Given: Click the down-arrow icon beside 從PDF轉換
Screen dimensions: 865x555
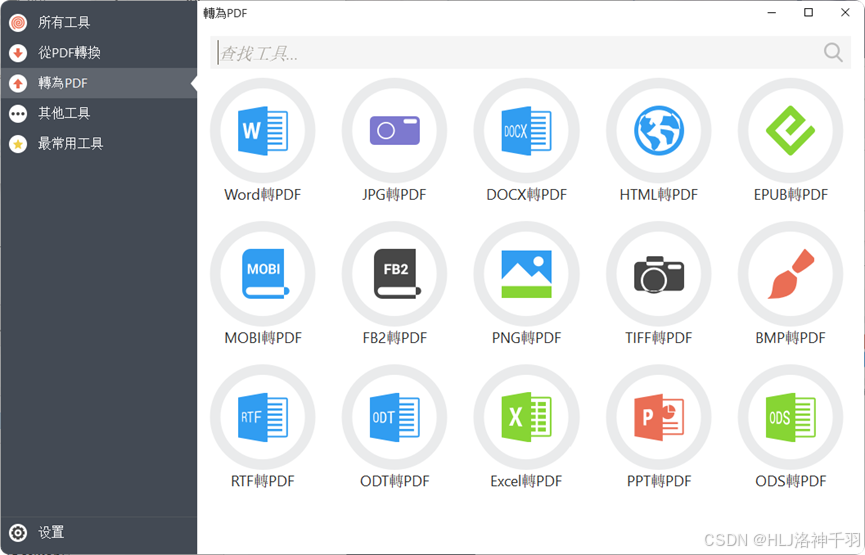Looking at the screenshot, I should click(x=18, y=53).
